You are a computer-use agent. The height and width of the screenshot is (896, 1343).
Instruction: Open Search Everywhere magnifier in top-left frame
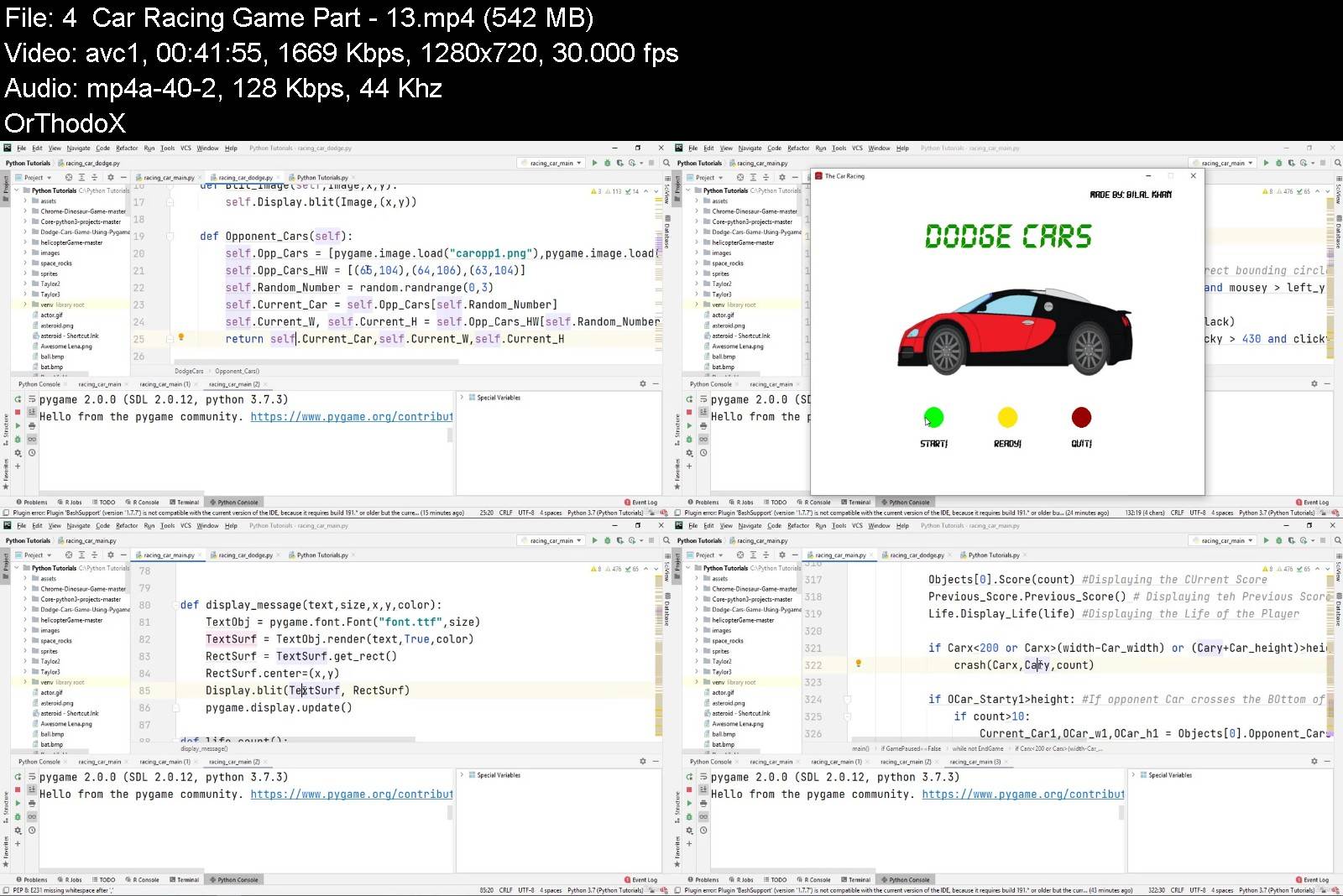click(x=666, y=163)
